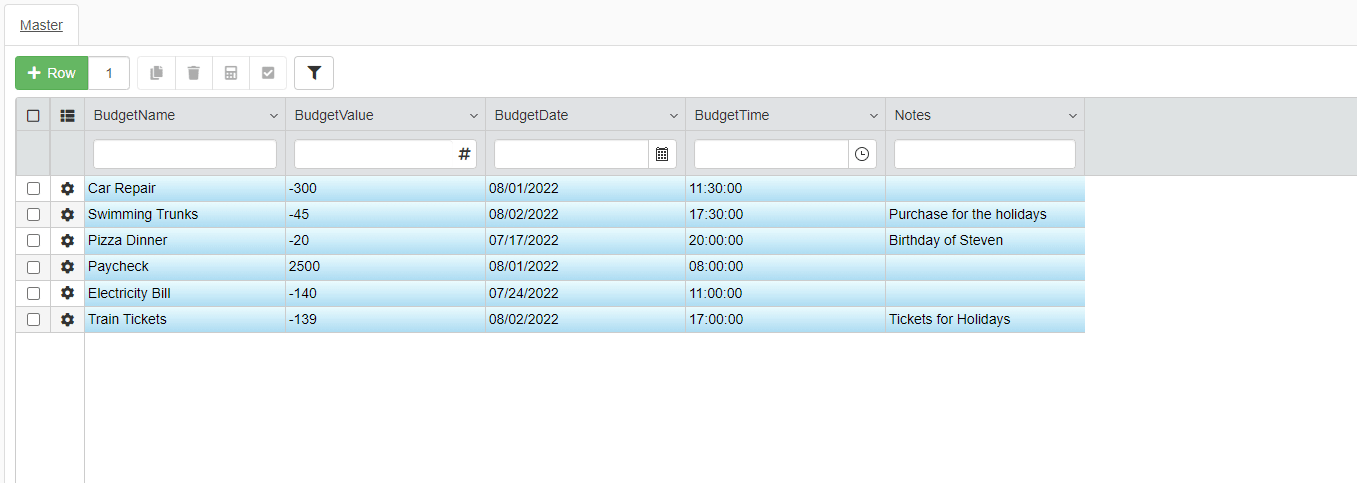The height and width of the screenshot is (483, 1357).
Task: Open calendar picker in BudgetDate filter
Action: [x=662, y=154]
